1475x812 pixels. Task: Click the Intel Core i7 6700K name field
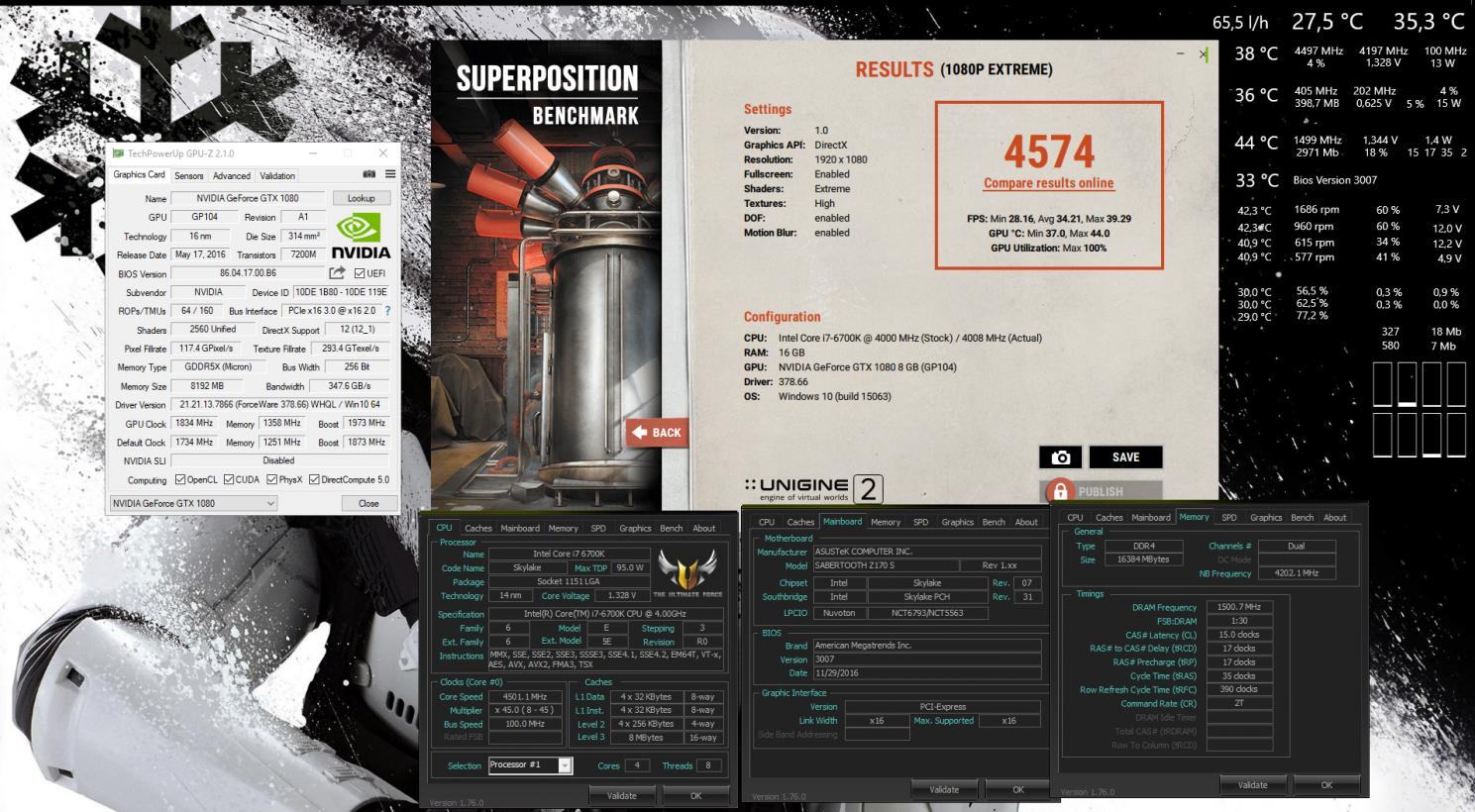click(x=570, y=554)
